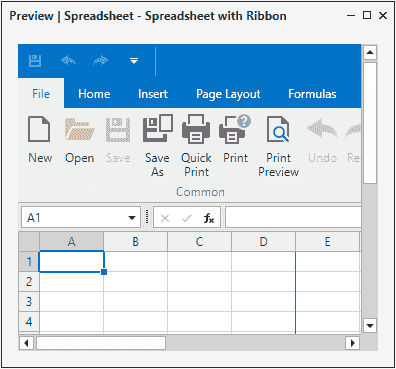
Task: Select column A header
Action: tap(71, 242)
